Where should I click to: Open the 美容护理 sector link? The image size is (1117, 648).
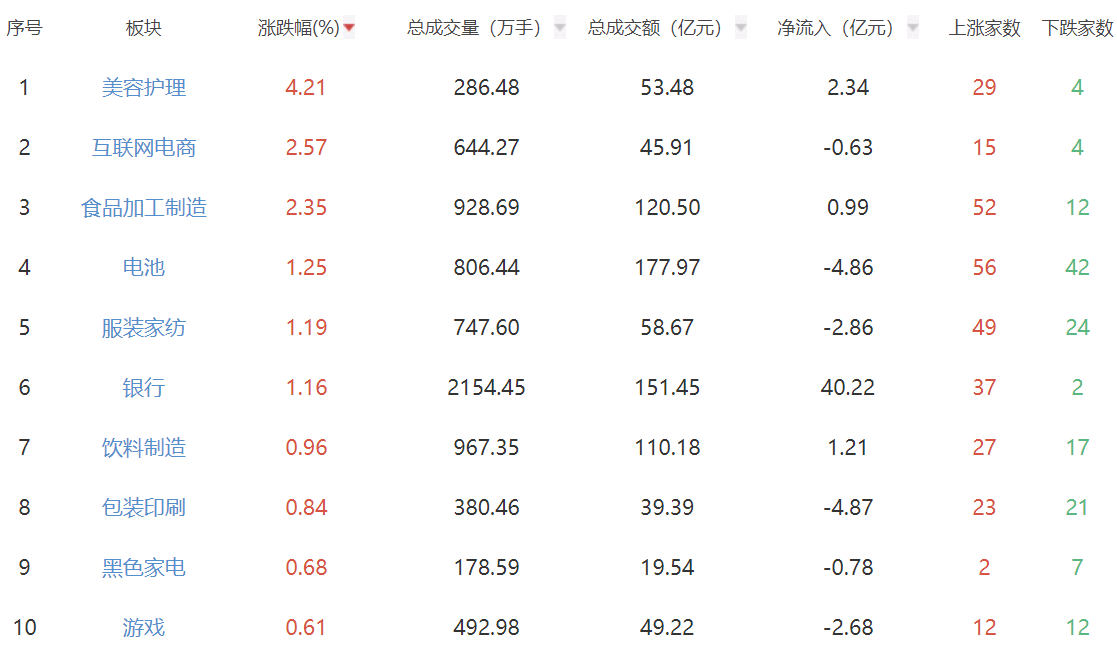pos(144,88)
